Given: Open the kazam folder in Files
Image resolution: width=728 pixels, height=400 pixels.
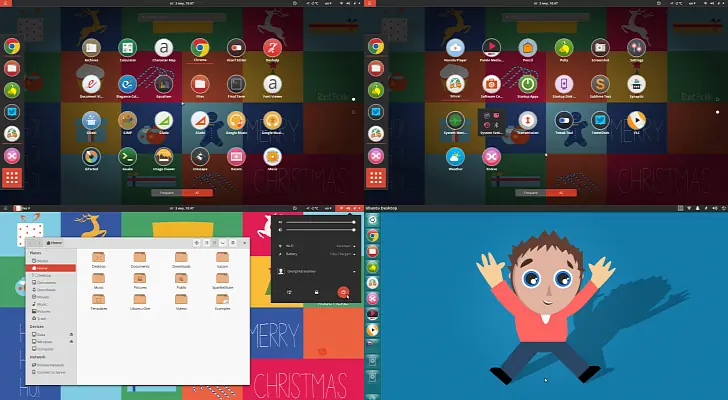Looking at the screenshot, I should (222, 260).
